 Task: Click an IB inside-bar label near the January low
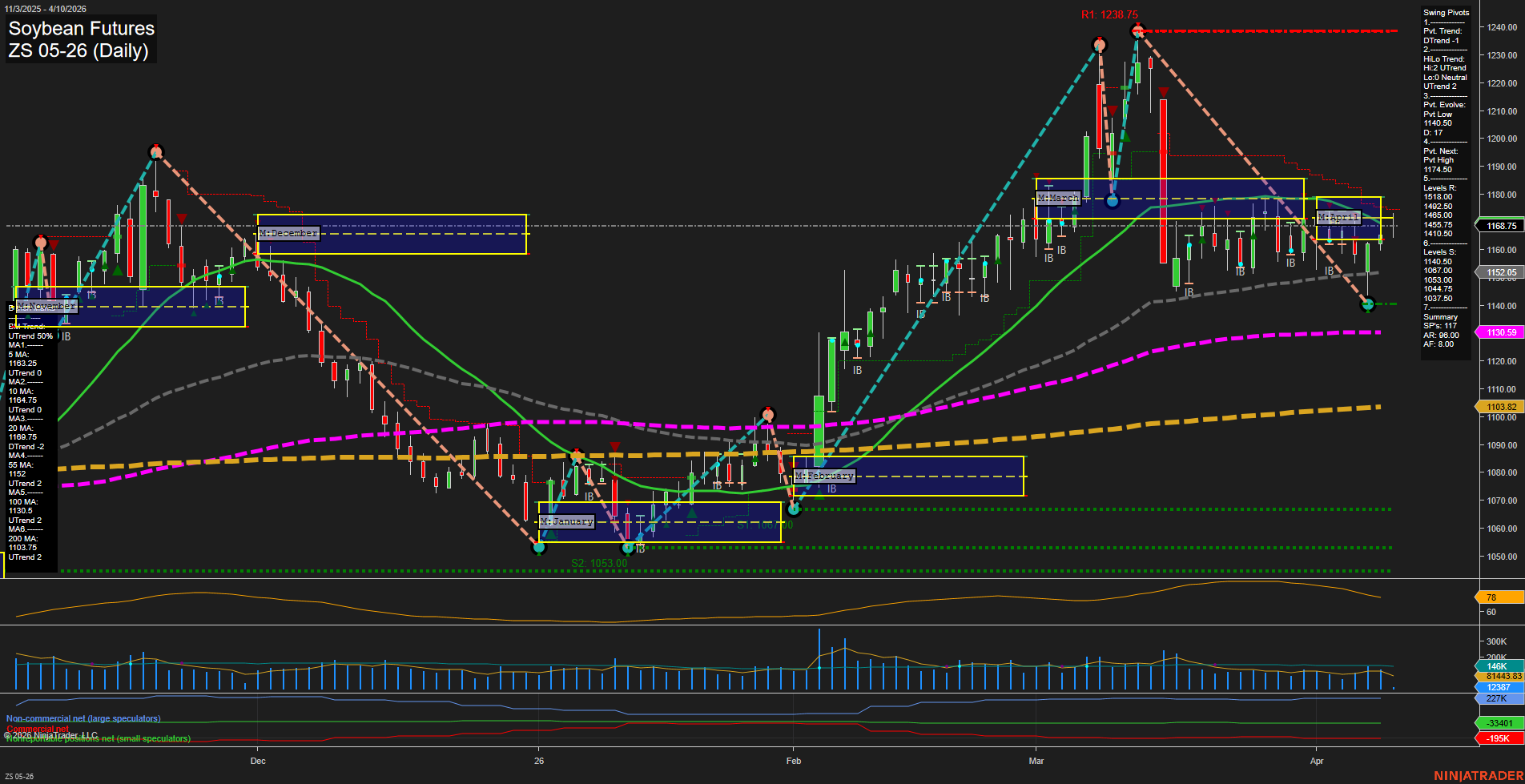click(640, 549)
